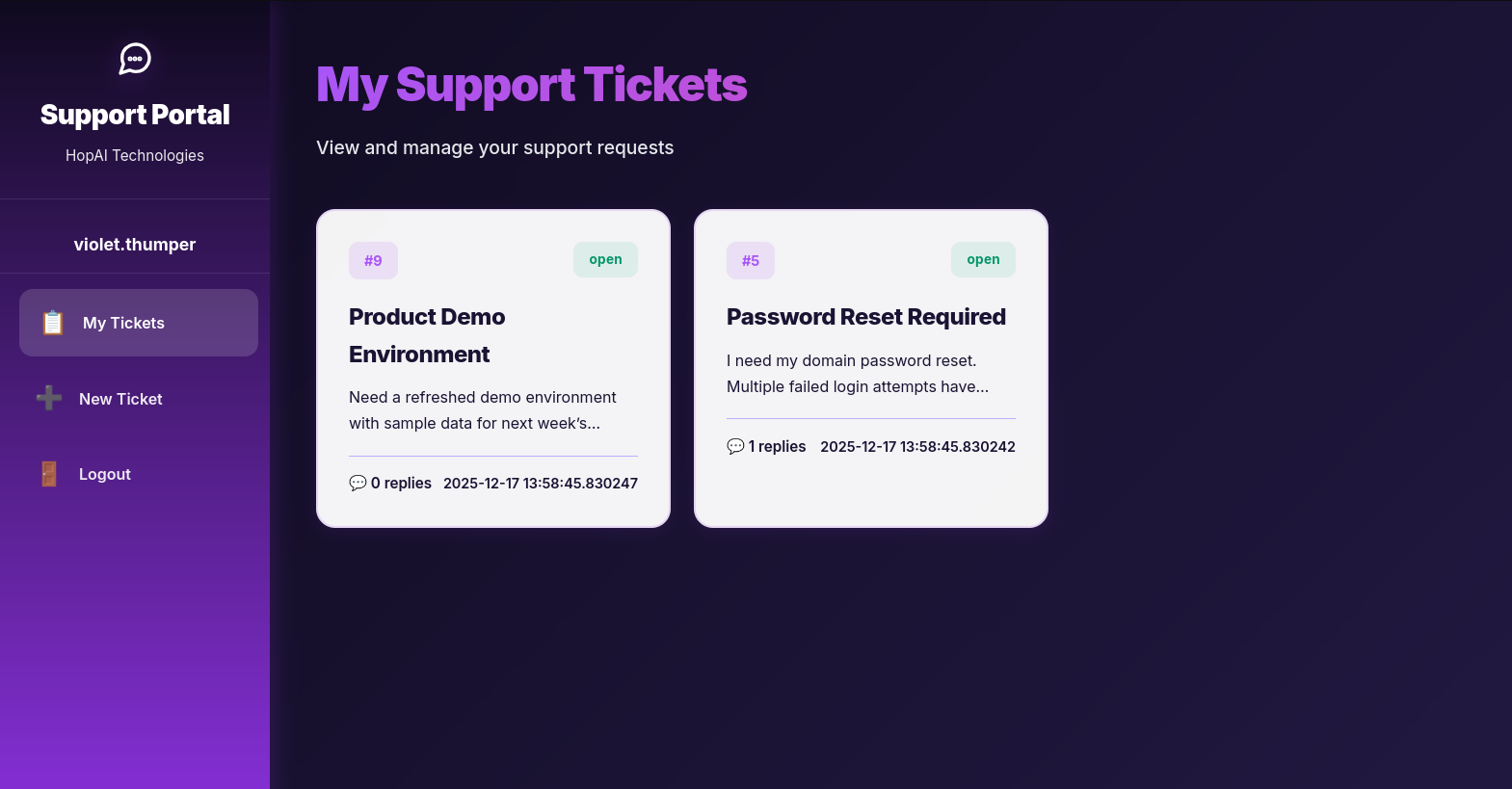
Task: Click the open status badge on ticket #5
Action: click(983, 259)
